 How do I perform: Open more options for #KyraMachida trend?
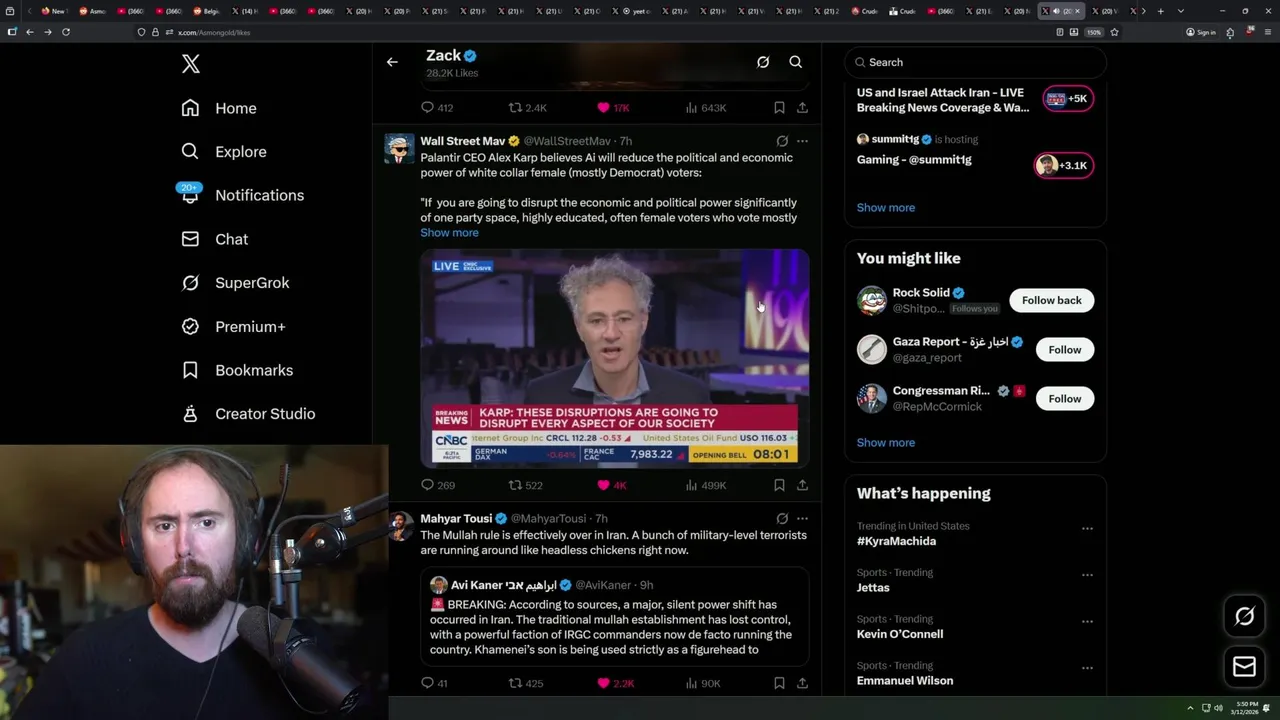[x=1087, y=528]
